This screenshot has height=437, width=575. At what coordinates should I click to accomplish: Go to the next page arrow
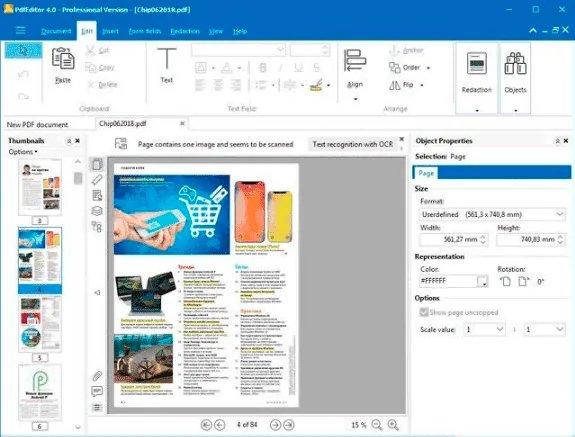point(275,425)
